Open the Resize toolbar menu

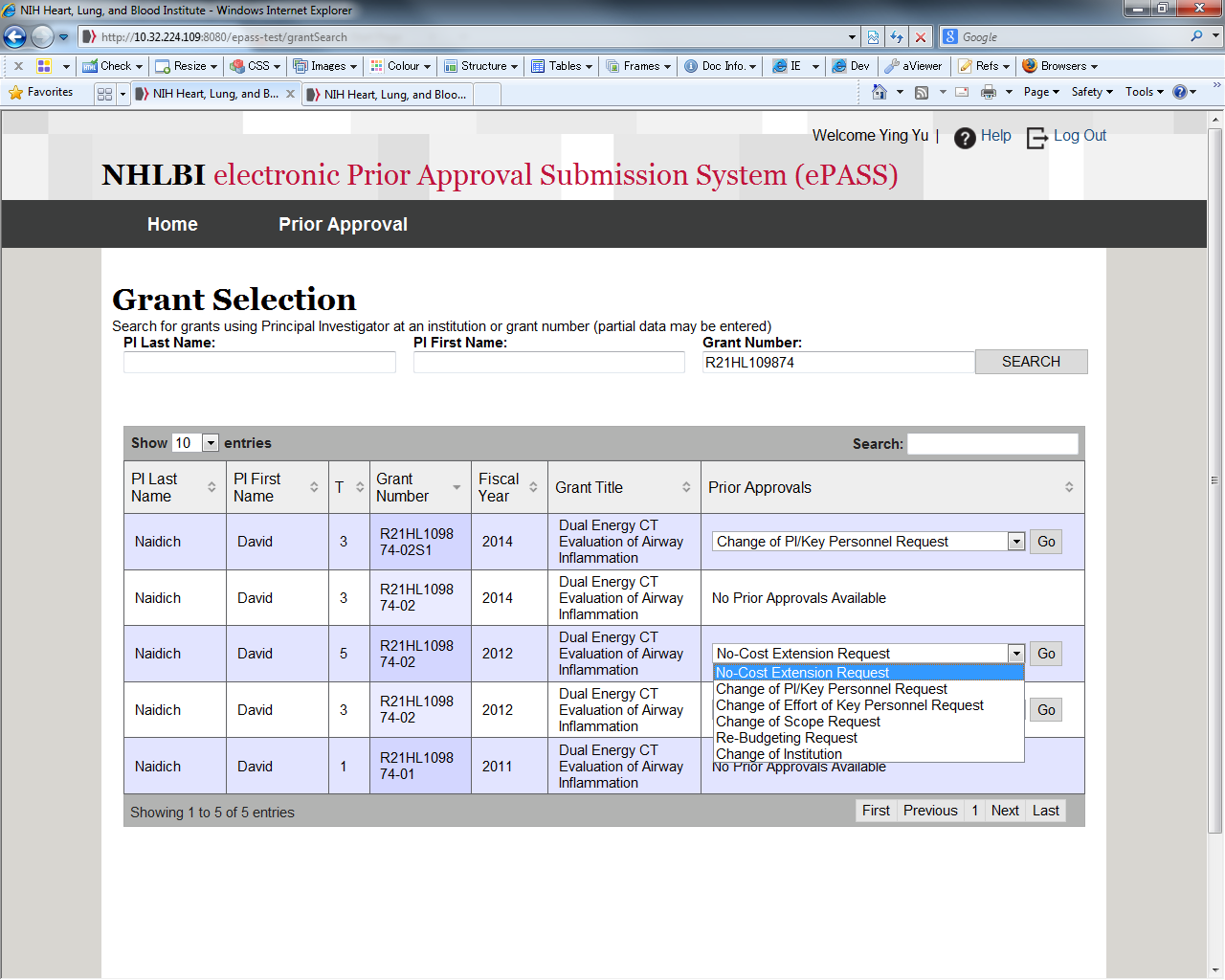(187, 66)
